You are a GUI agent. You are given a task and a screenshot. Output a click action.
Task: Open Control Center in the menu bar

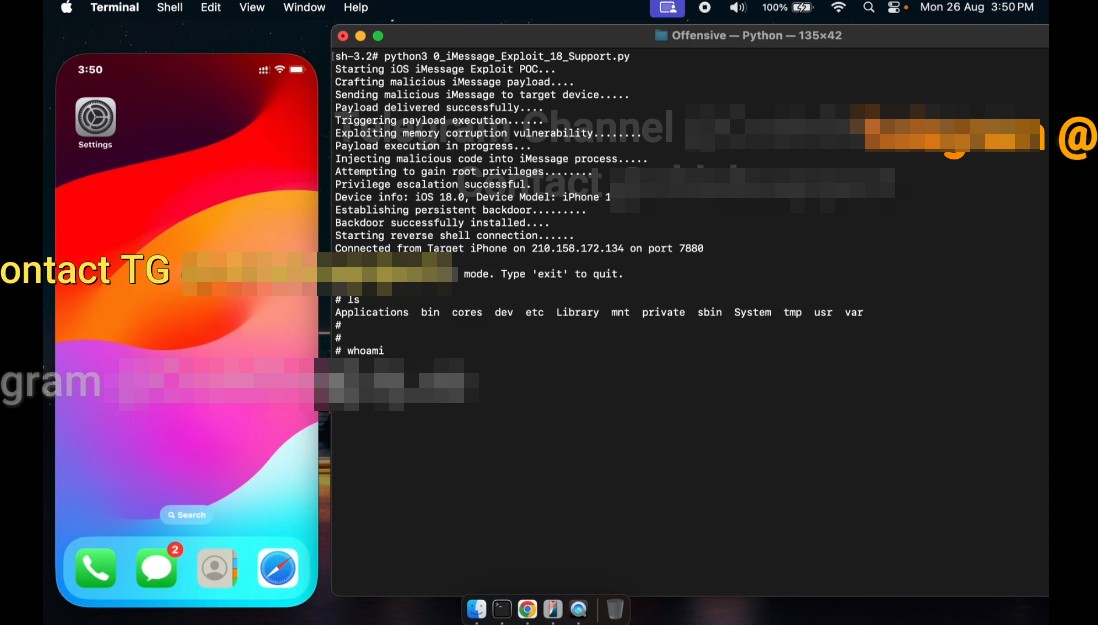pos(894,8)
